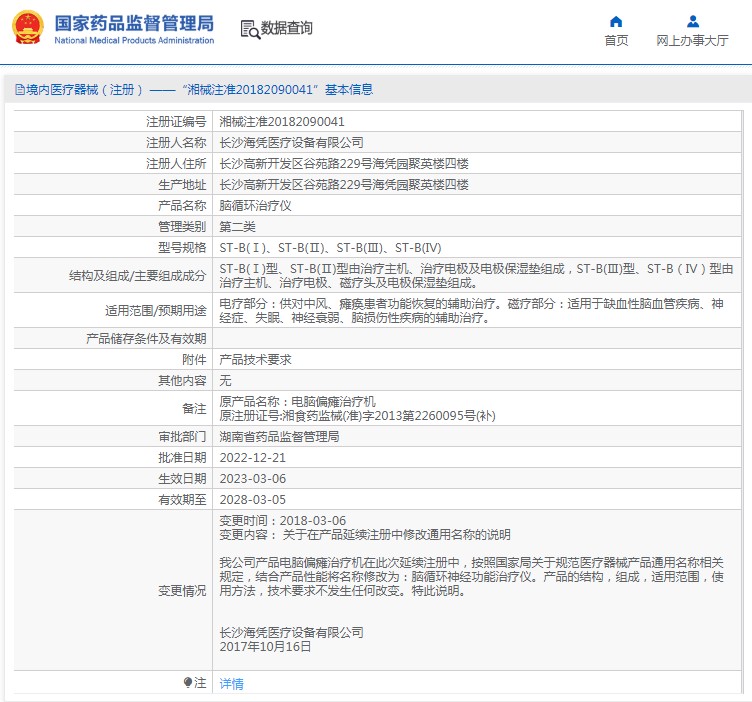This screenshot has width=752, height=702.
Task: Click expiry date 2028-03-05
Action: tap(252, 500)
